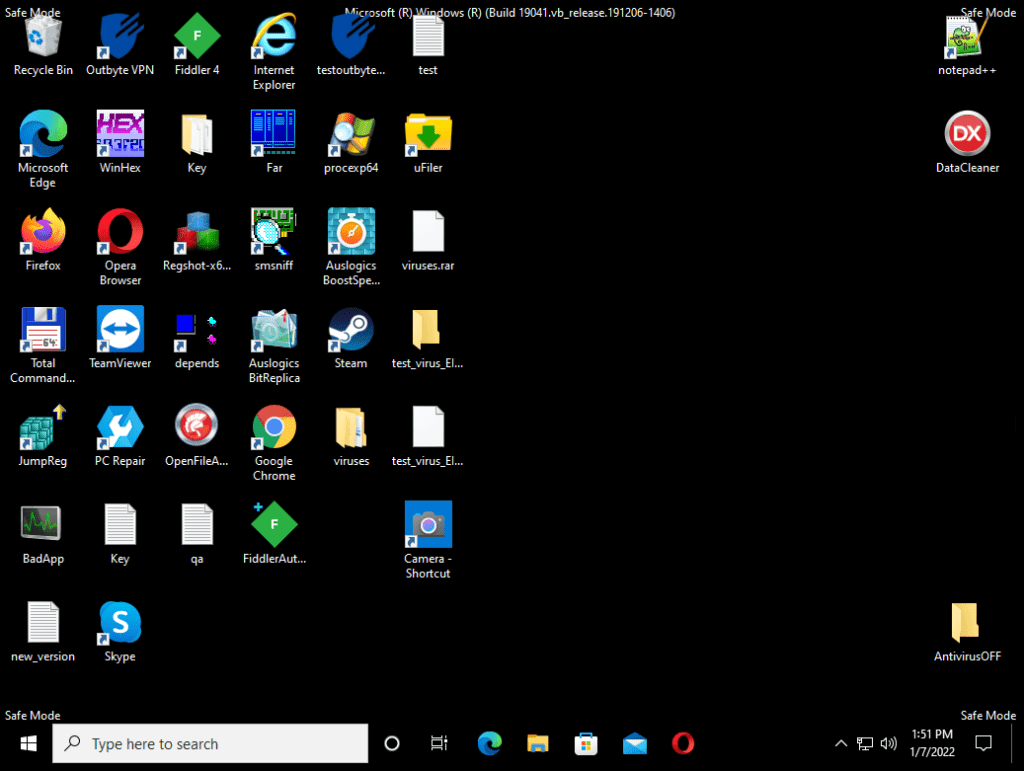This screenshot has height=771, width=1024.
Task: Open the notification Action Center
Action: [983, 743]
